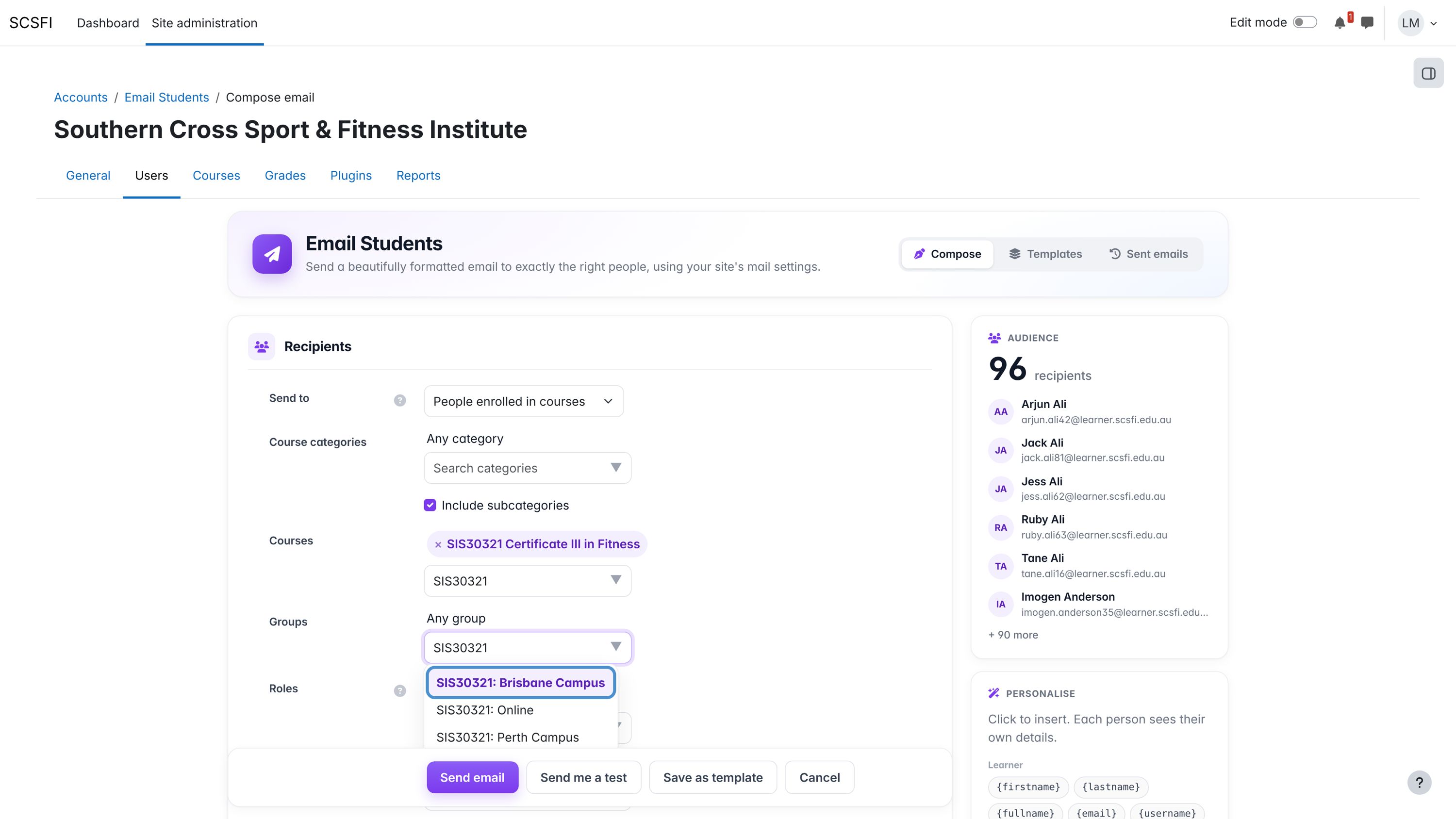
Task: Click the Audience people icon
Action: pos(994,338)
